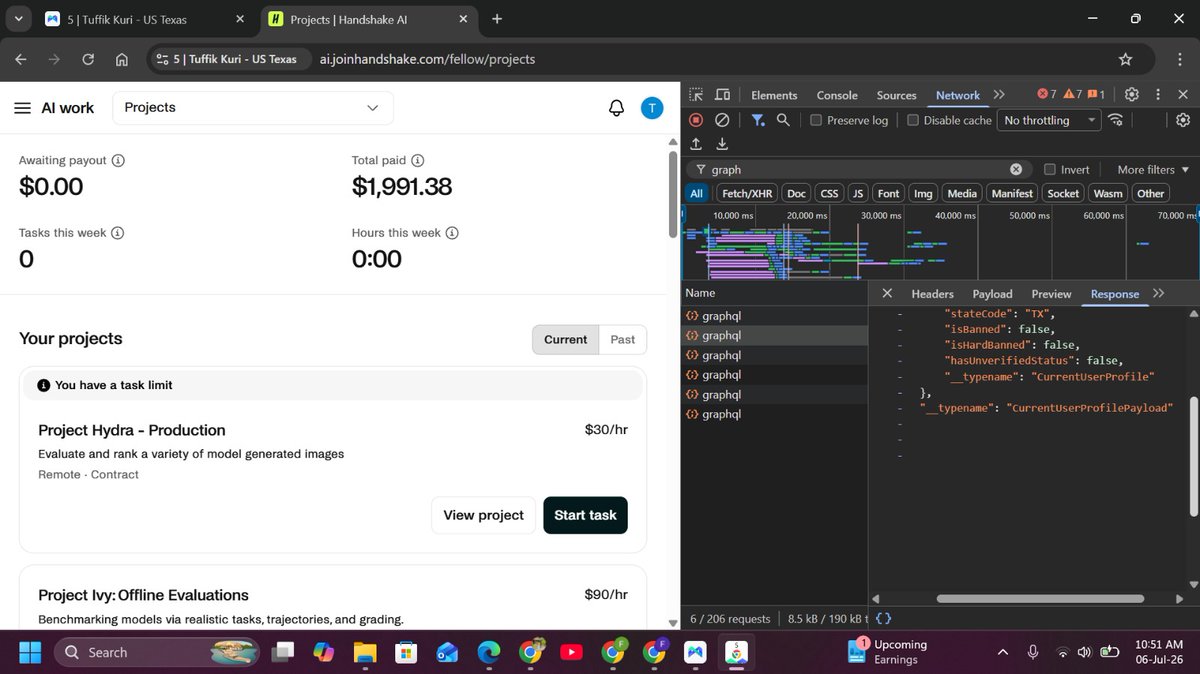Open the Payload tab
The image size is (1200, 674).
[x=992, y=294]
